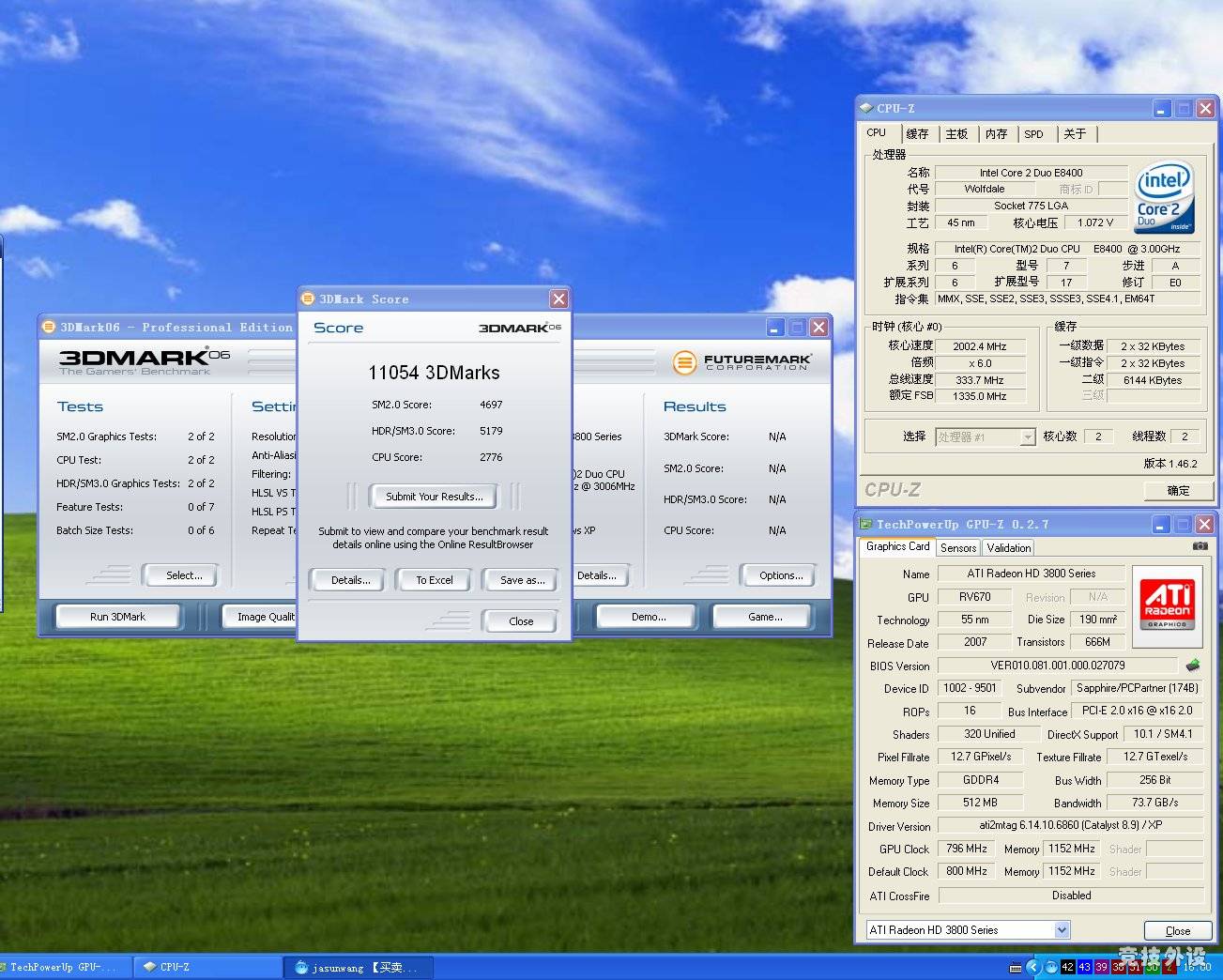Click the CPU Score value 2776

(x=491, y=457)
